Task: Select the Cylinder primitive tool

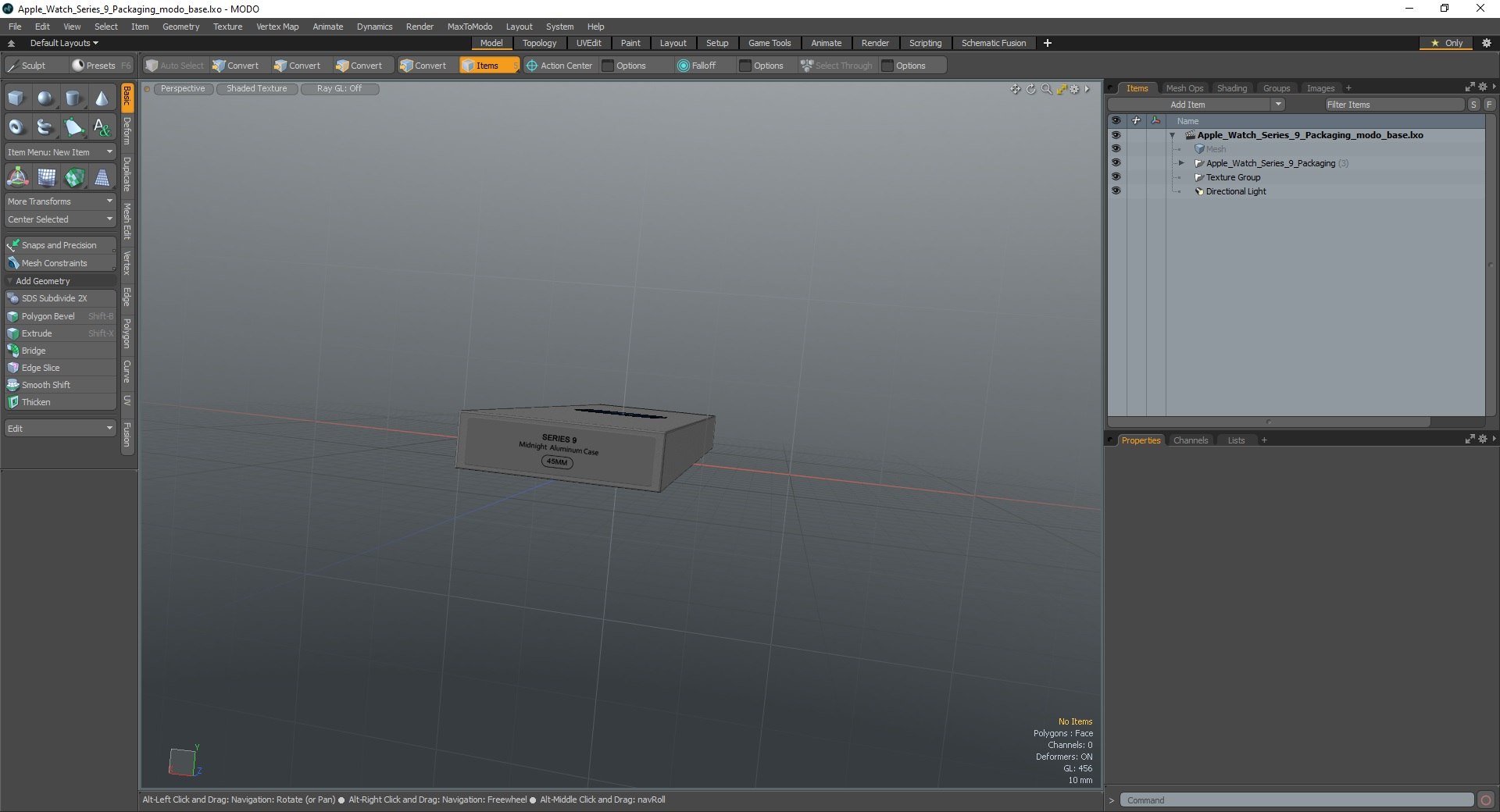Action: [x=73, y=98]
